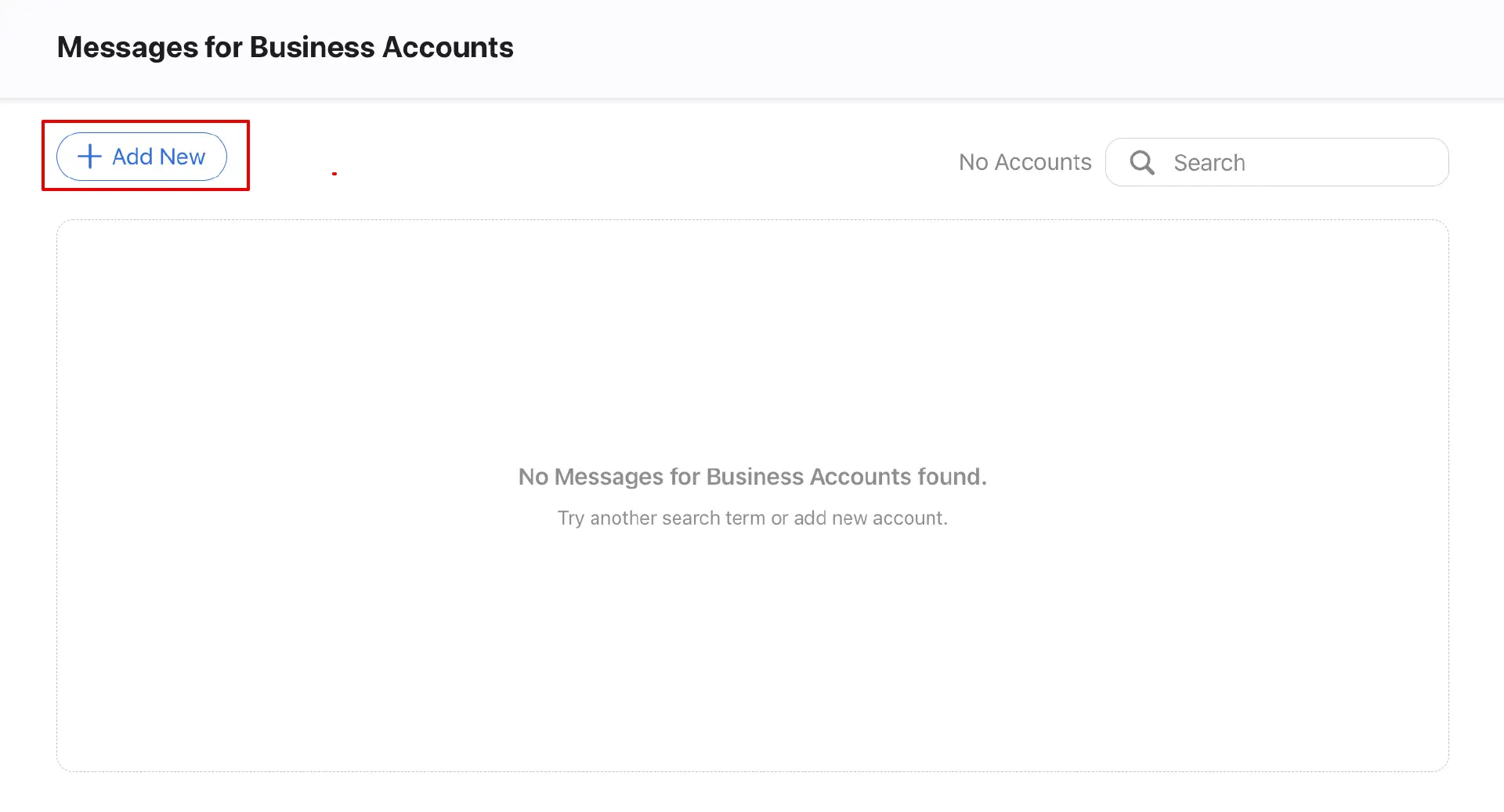Screen dimensions: 1504x812
Task: Click the word Search placeholder text
Action: tap(1209, 163)
